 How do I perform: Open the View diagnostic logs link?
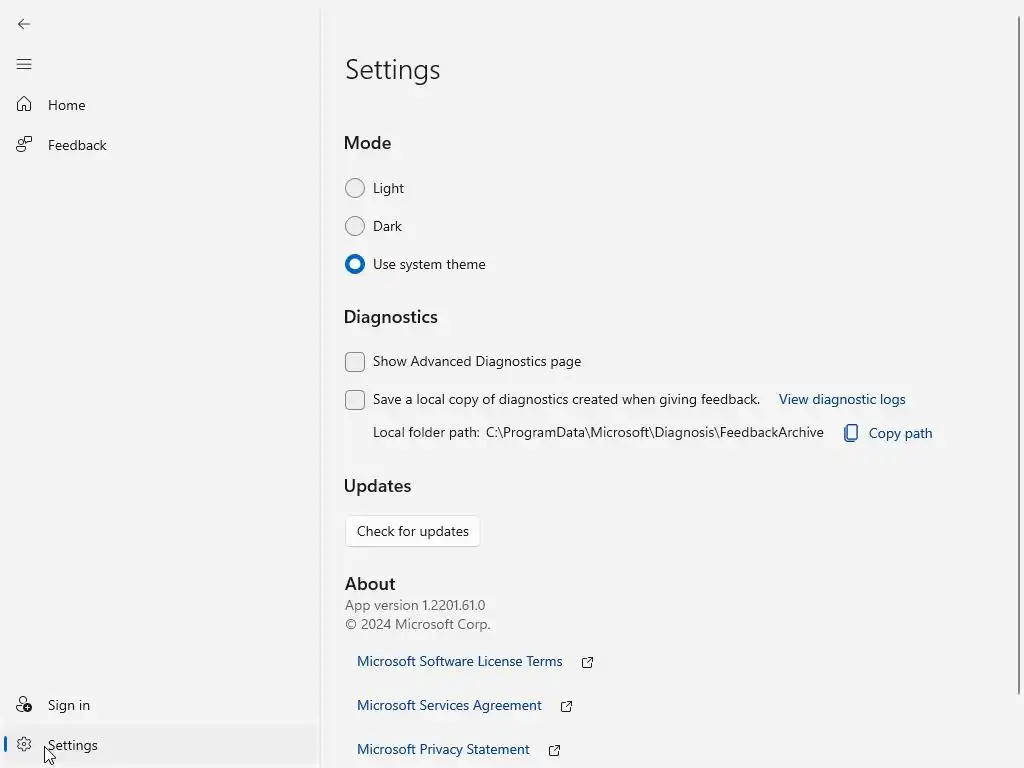click(x=842, y=399)
